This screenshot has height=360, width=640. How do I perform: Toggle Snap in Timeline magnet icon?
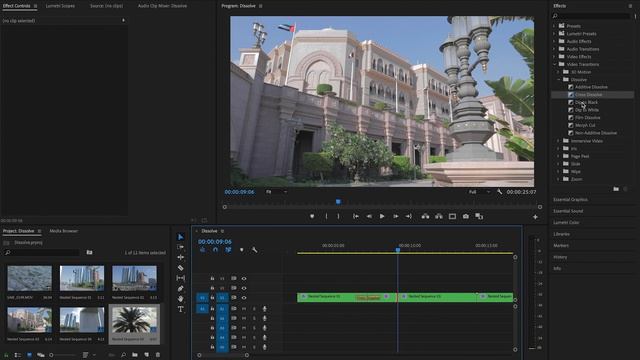(216, 250)
